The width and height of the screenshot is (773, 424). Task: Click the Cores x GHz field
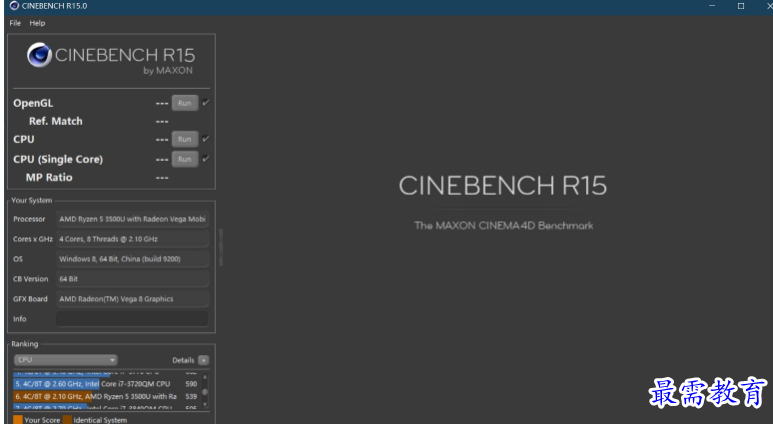coord(132,239)
